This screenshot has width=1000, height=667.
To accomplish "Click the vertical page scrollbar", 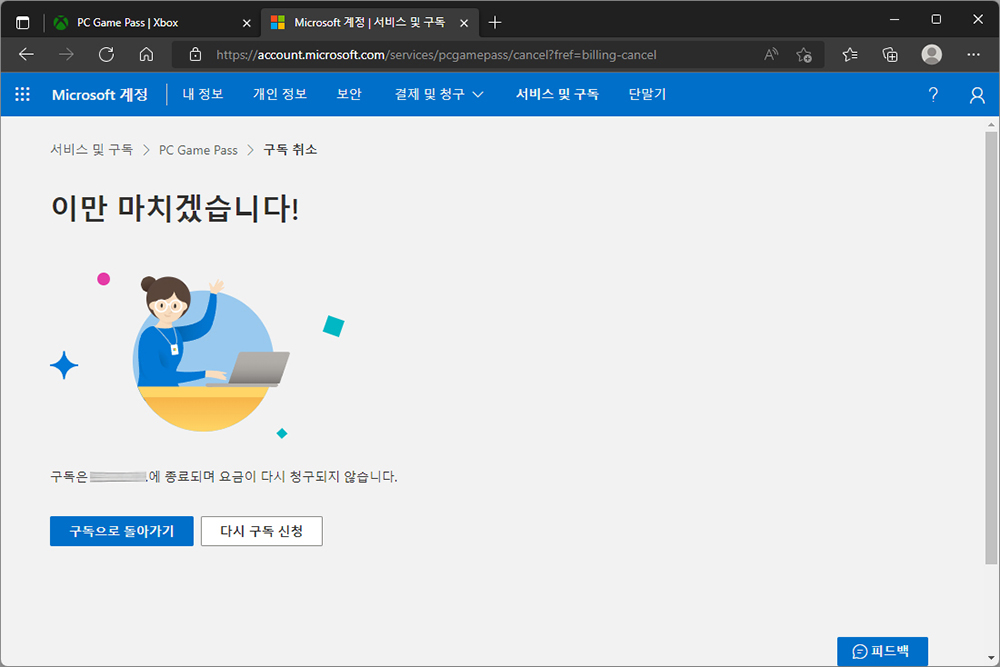I will [990, 348].
